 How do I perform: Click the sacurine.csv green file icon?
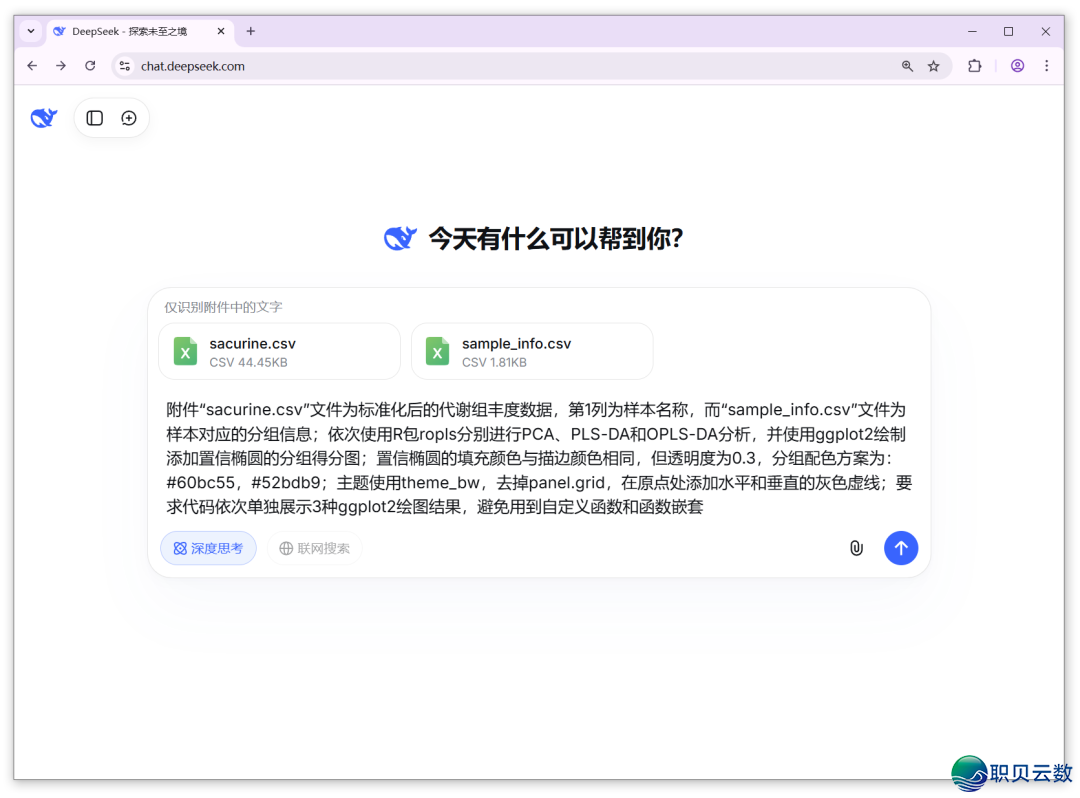coord(185,351)
